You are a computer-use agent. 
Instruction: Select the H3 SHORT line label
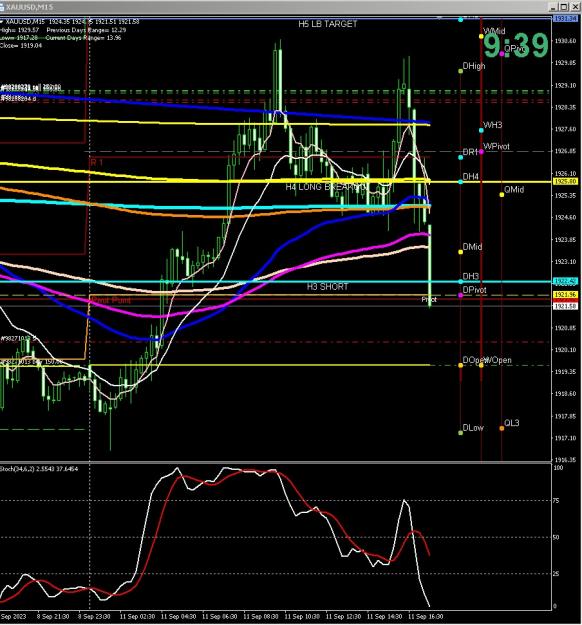[x=327, y=287]
